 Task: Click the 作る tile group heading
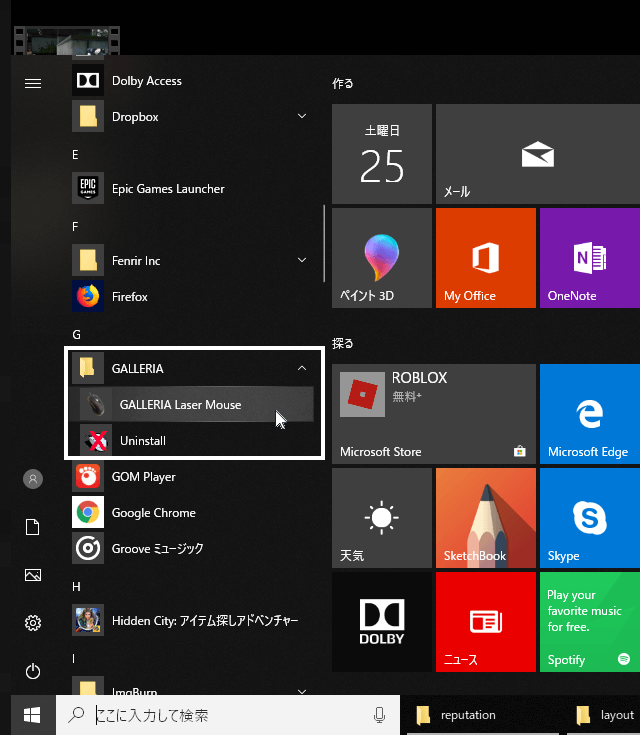pyautogui.click(x=343, y=83)
